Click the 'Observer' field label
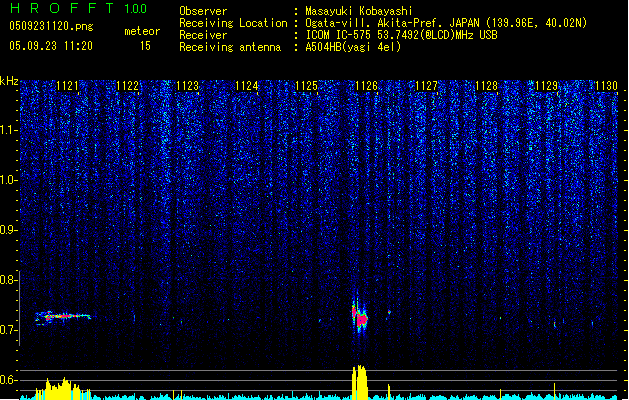Screen dimensions: 629x400 click(203, 11)
